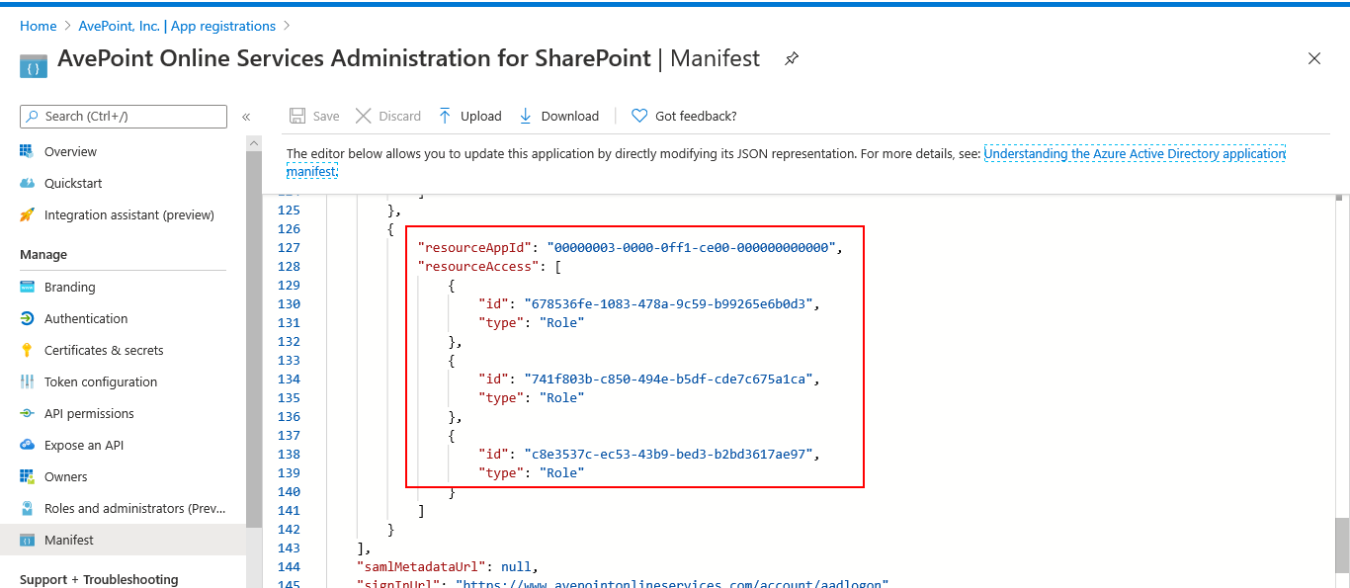Click "Role" value on line 139

point(562,473)
